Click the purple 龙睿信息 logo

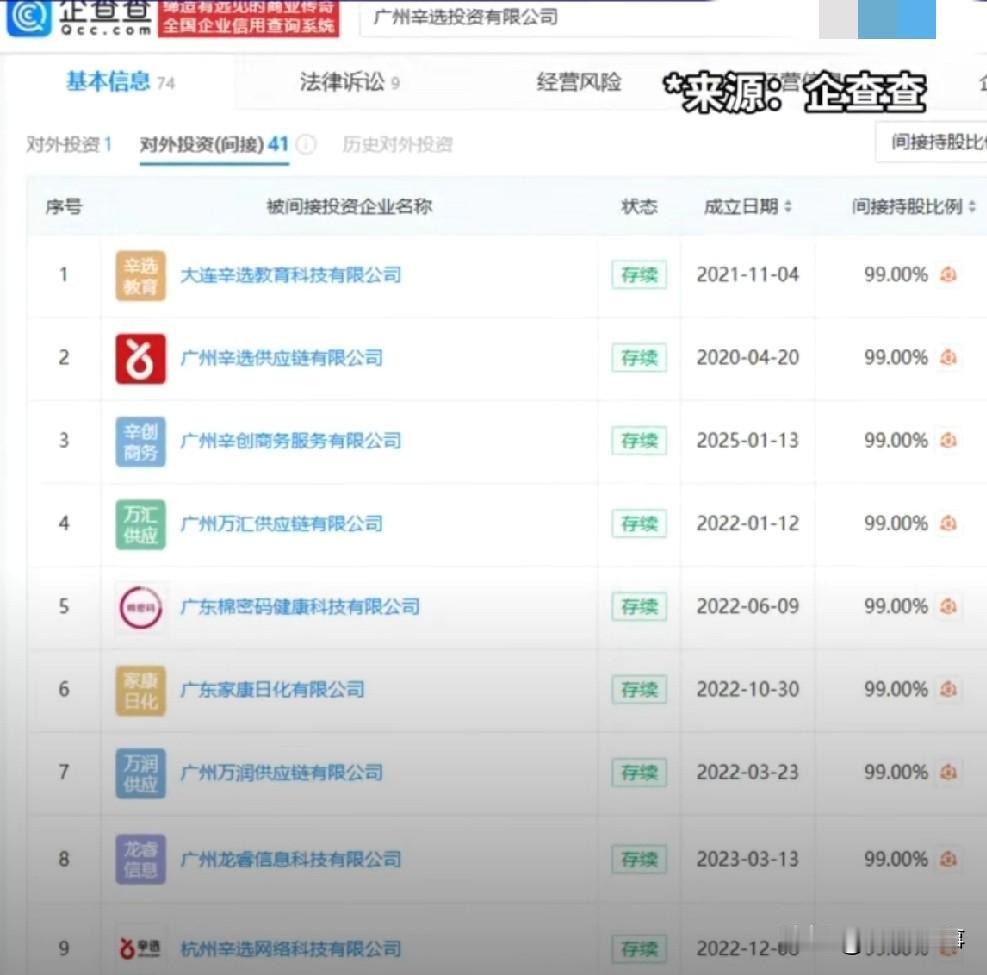point(140,859)
